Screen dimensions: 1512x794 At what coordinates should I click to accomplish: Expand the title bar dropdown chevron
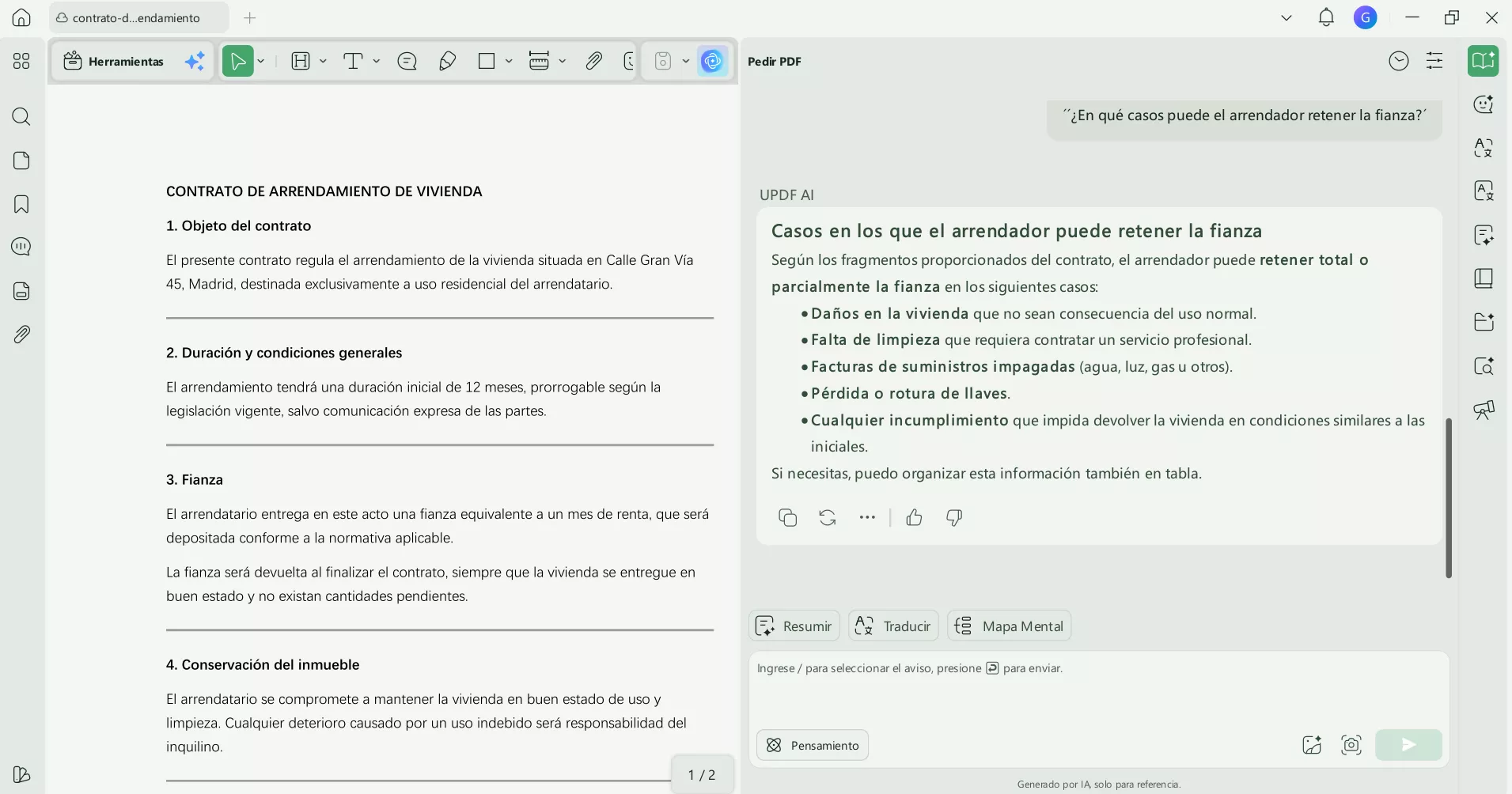1287,17
